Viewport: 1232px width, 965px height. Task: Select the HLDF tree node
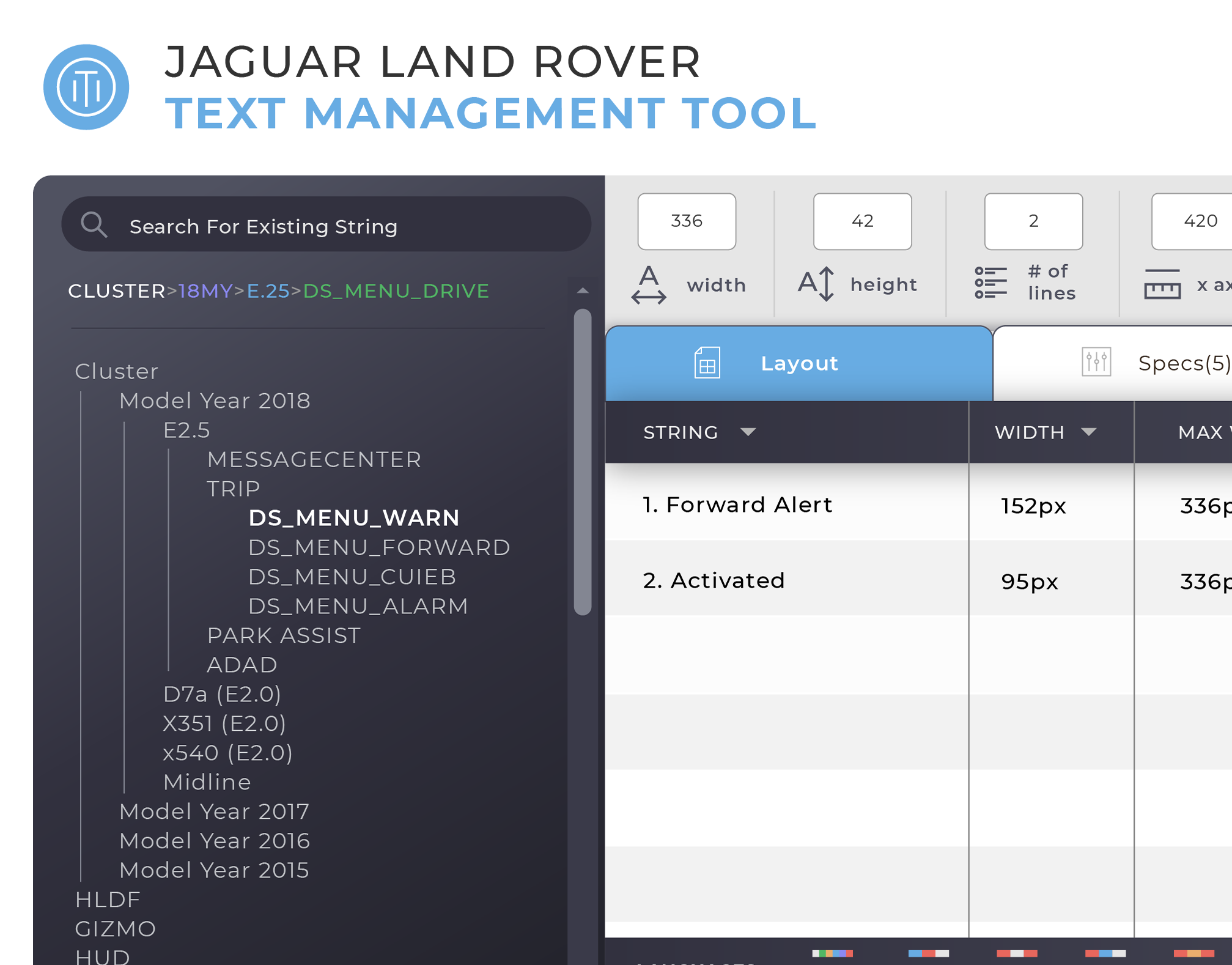click(x=108, y=900)
